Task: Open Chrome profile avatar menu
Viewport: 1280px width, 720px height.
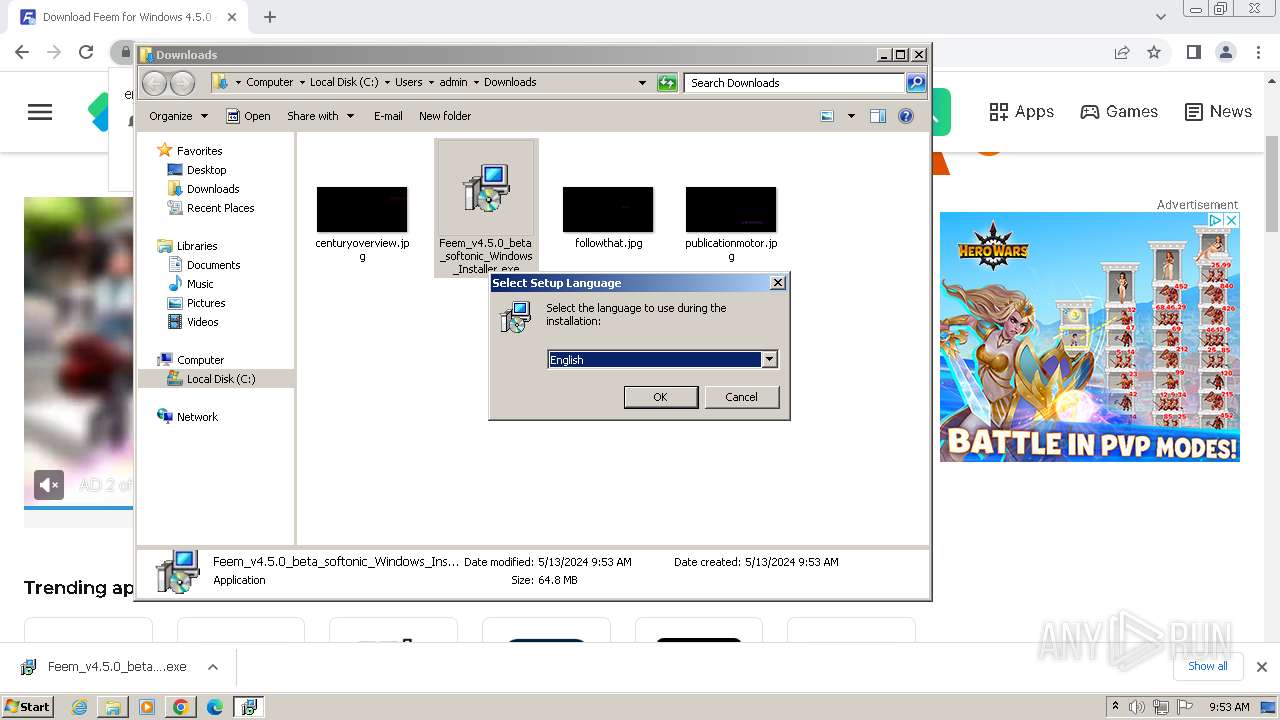Action: click(x=1225, y=52)
